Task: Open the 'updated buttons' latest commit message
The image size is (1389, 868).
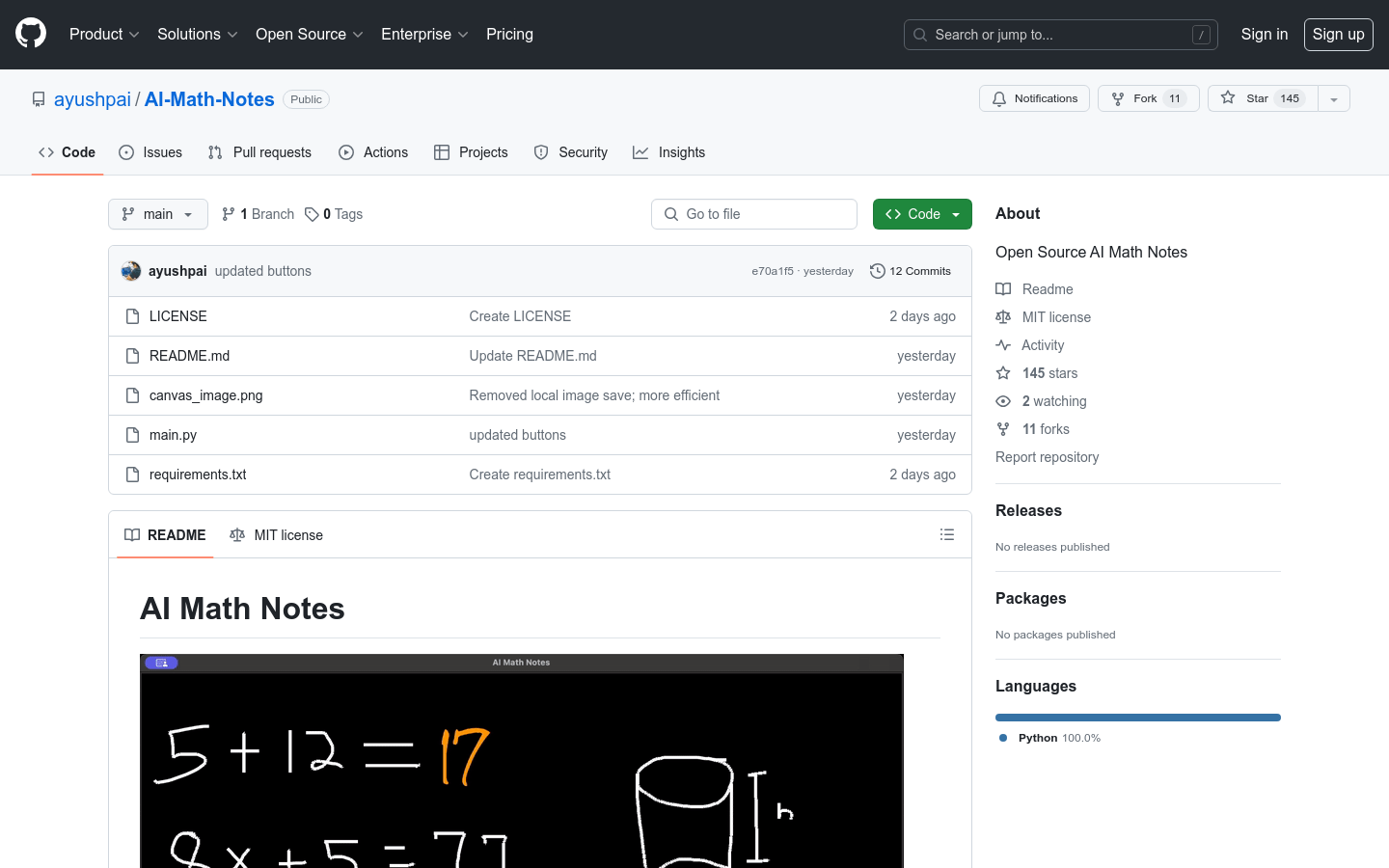Action: [263, 271]
